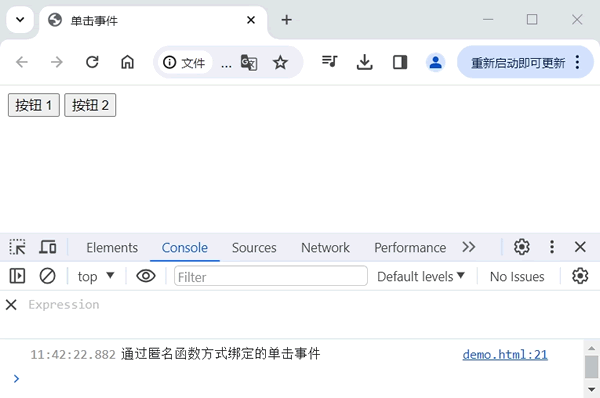Show browser downloads
This screenshot has width=600, height=398.
point(365,62)
